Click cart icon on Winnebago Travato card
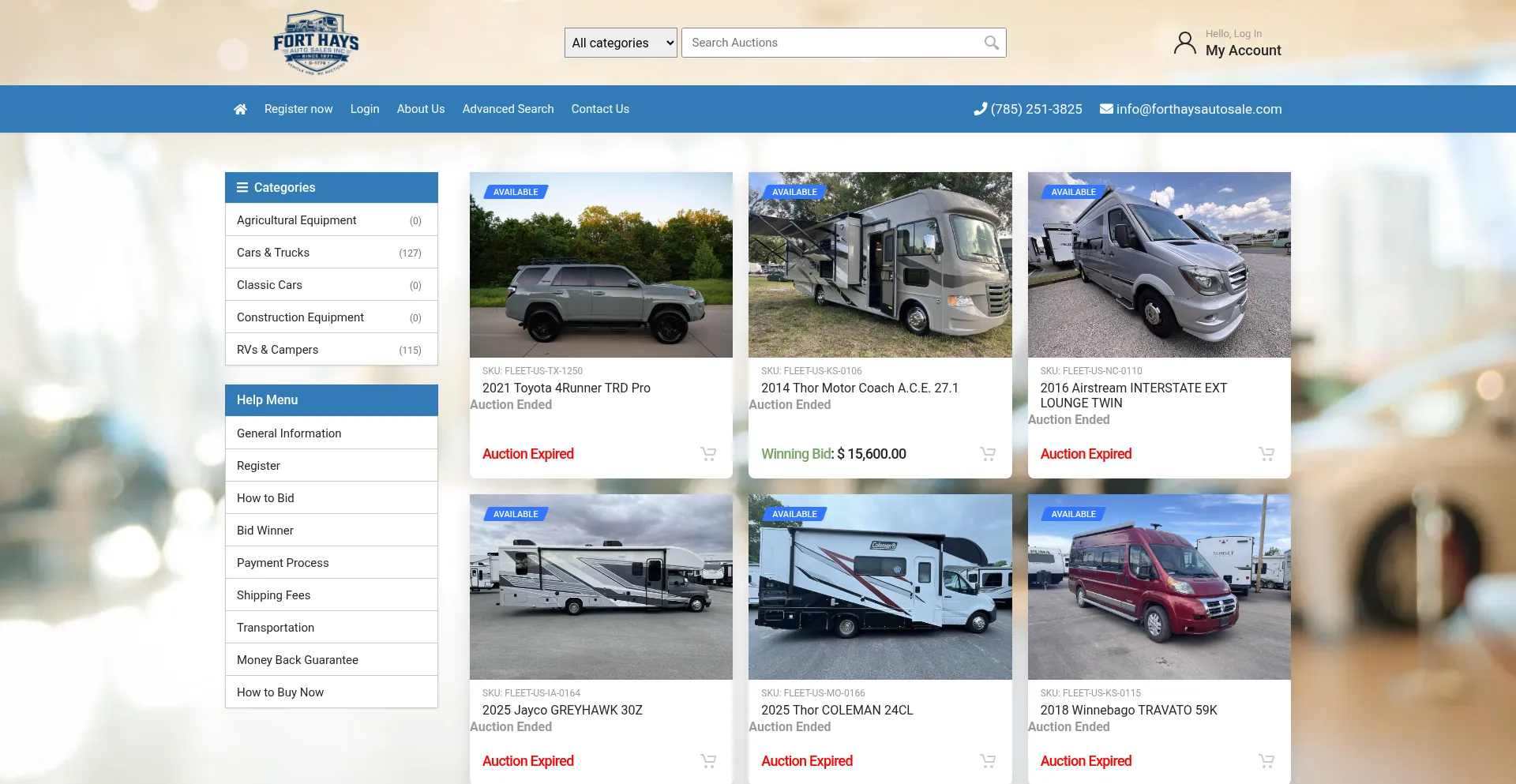 click(x=1266, y=761)
